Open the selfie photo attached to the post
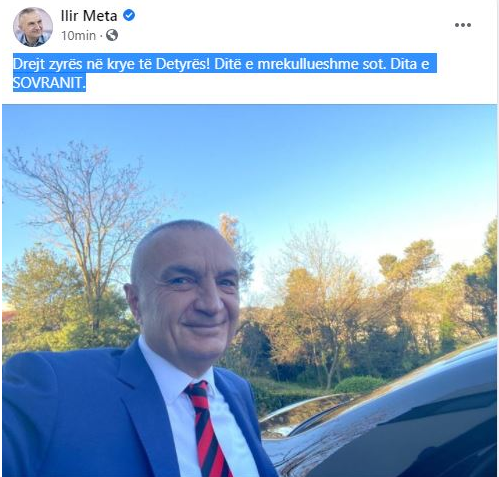This screenshot has height=477, width=499. tap(249, 291)
